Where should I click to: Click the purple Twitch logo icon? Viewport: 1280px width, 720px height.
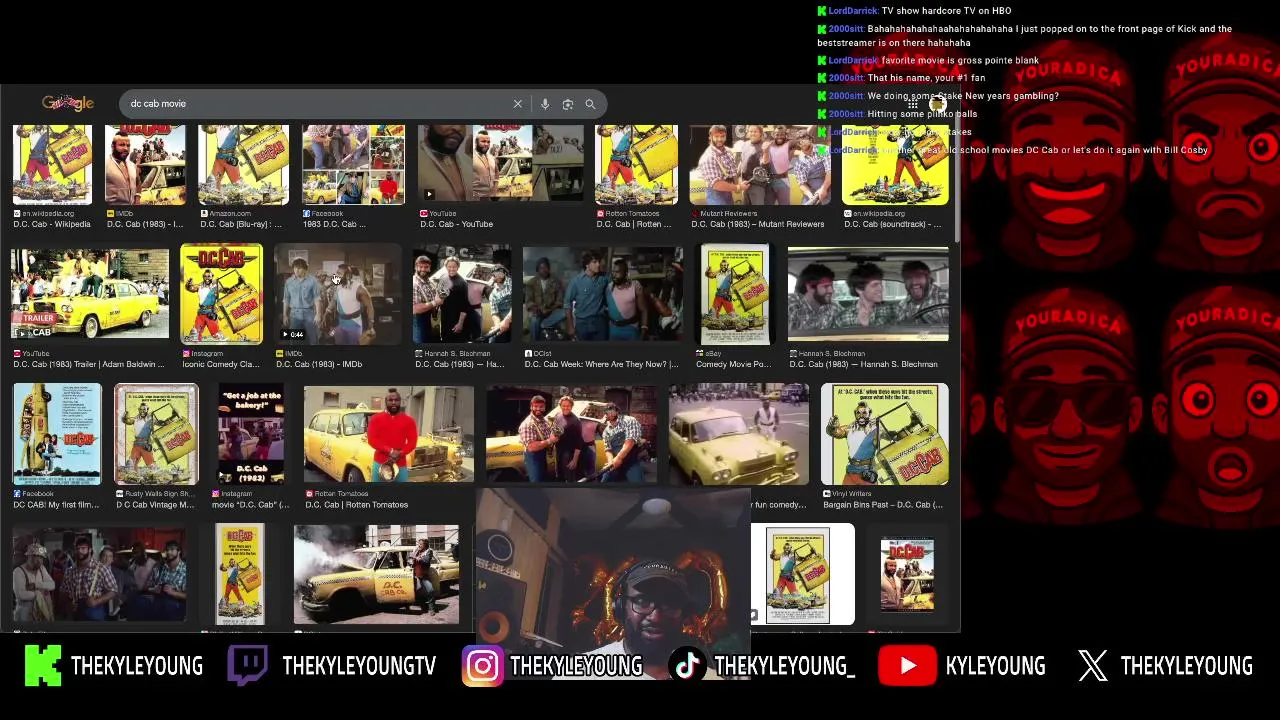pos(248,666)
